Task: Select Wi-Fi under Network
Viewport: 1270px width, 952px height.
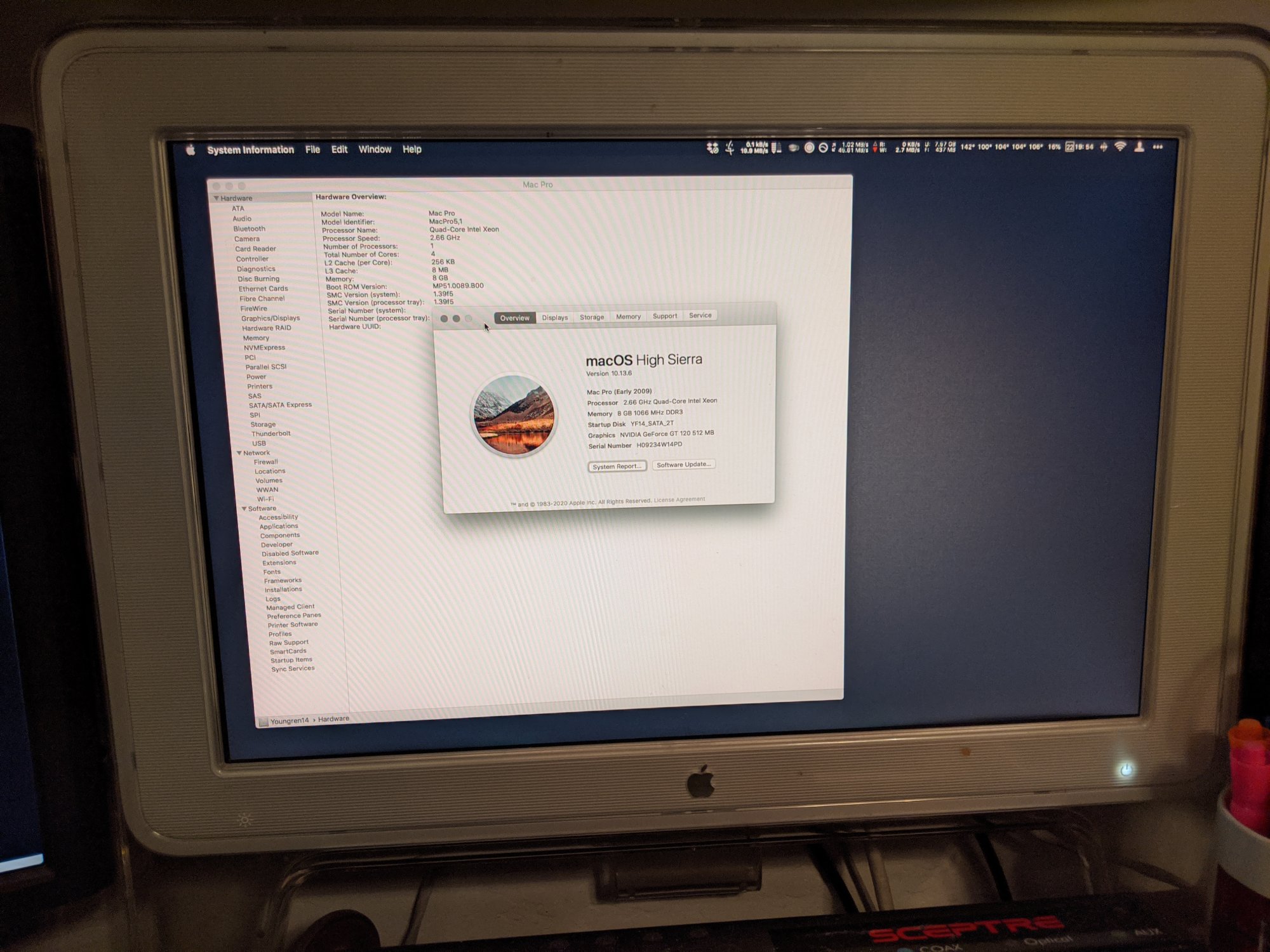Action: [265, 499]
